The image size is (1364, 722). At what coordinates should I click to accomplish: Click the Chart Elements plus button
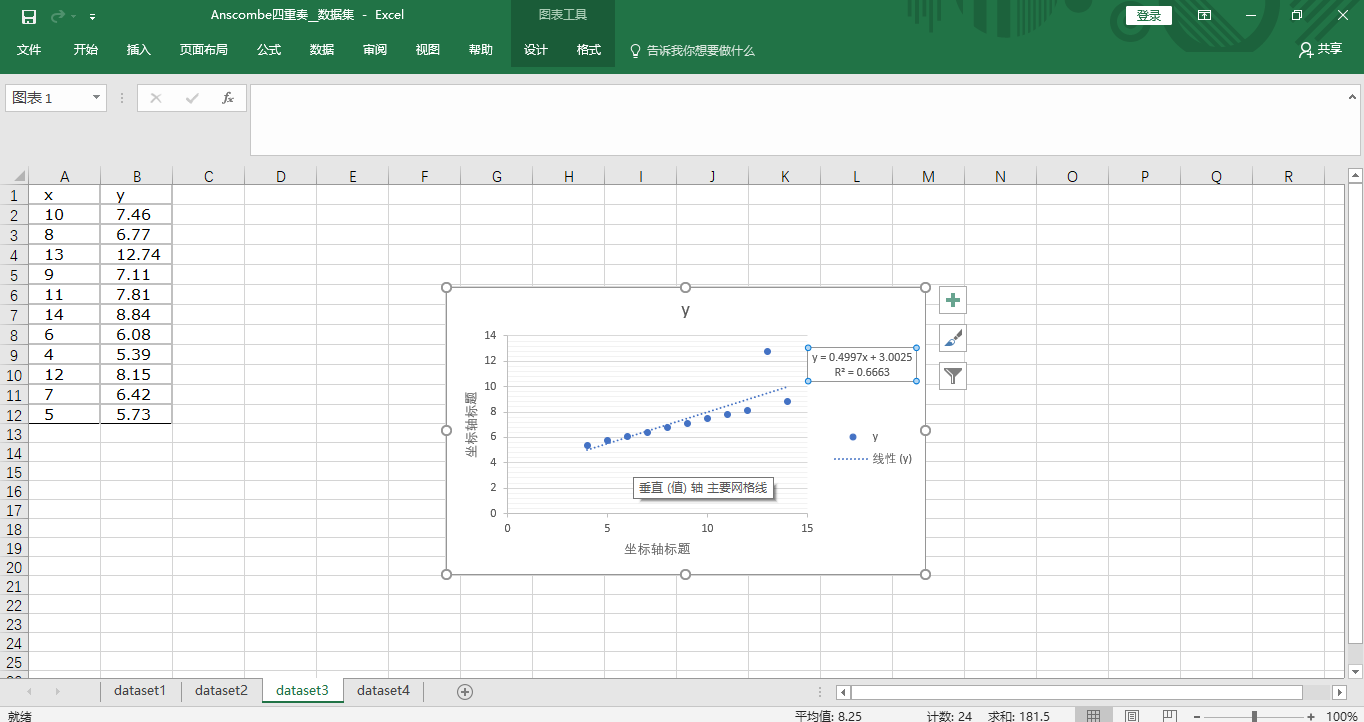[x=953, y=299]
